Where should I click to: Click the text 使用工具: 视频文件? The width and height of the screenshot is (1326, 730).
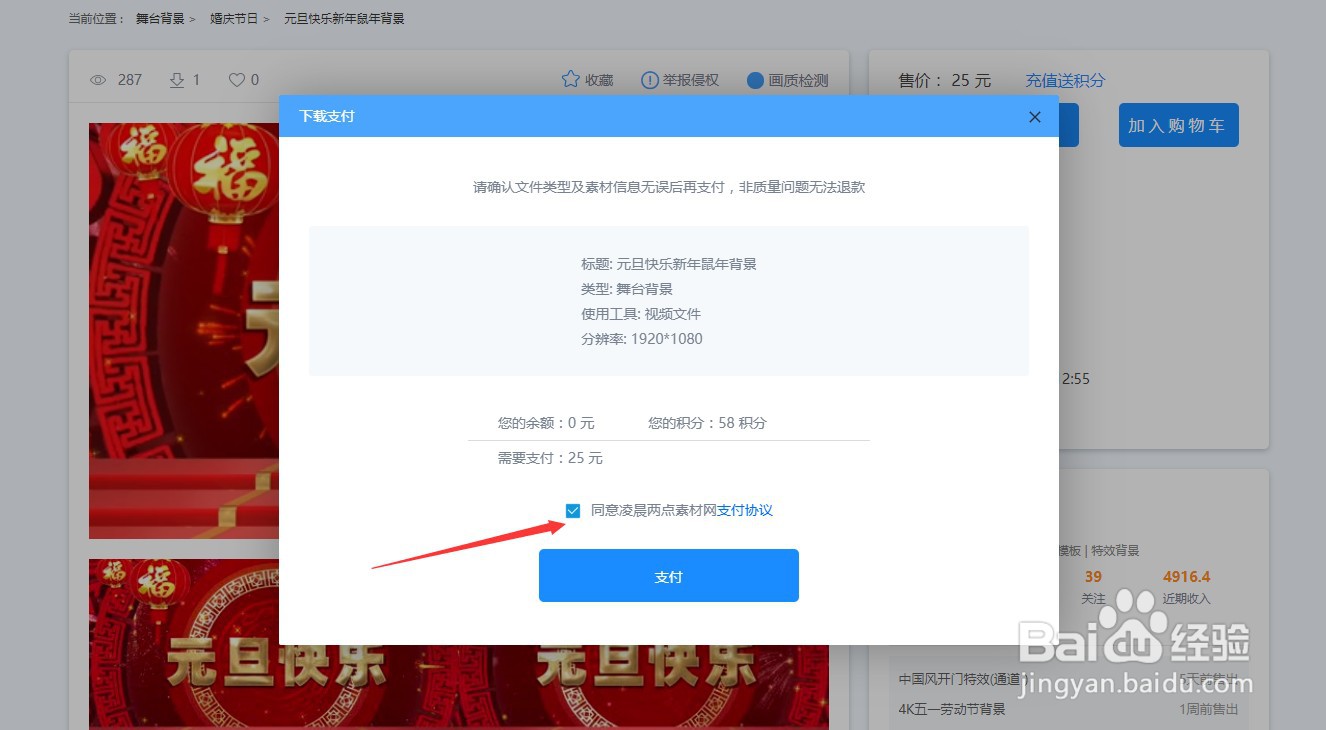640,314
